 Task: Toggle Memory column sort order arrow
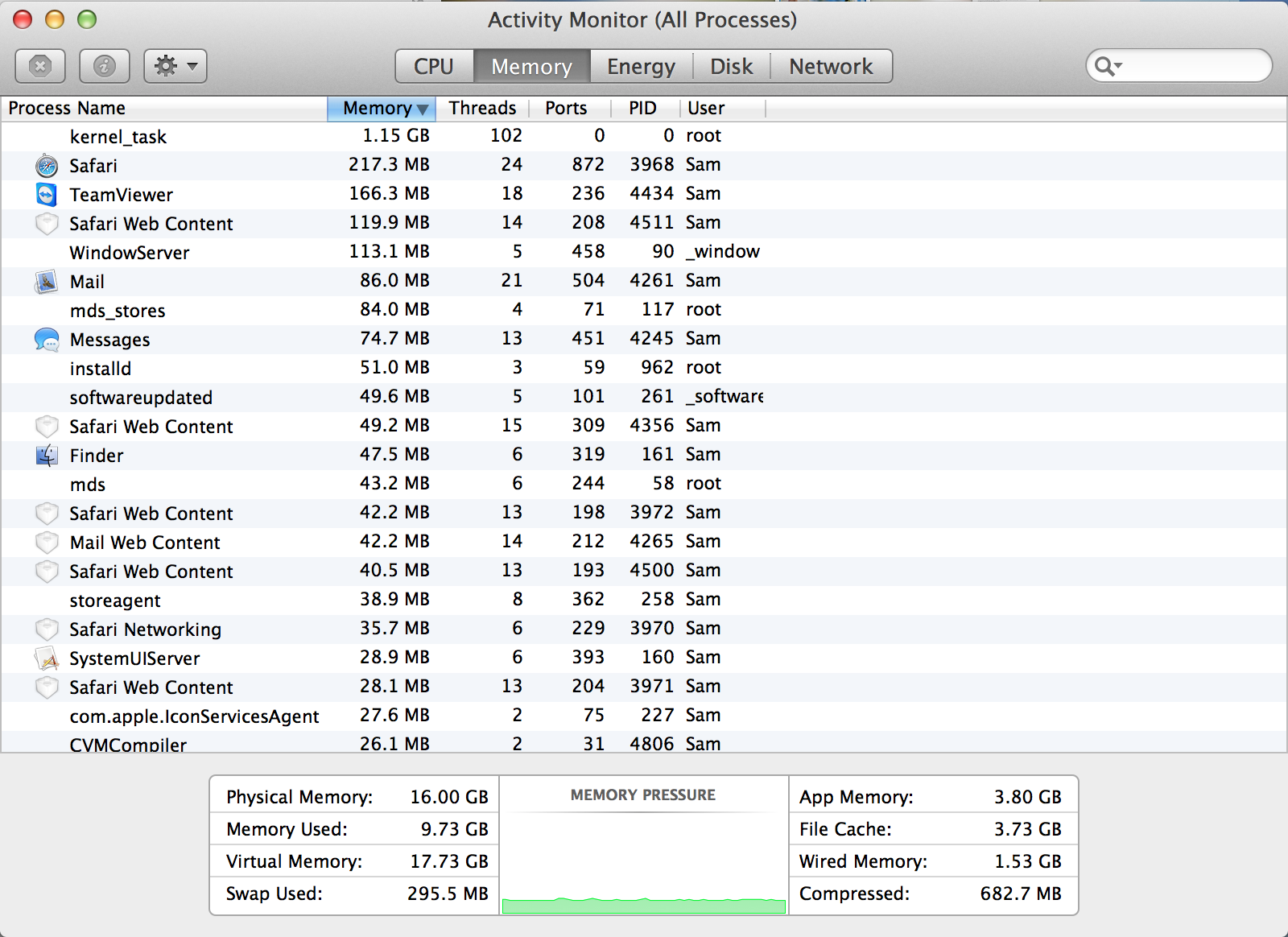[423, 109]
